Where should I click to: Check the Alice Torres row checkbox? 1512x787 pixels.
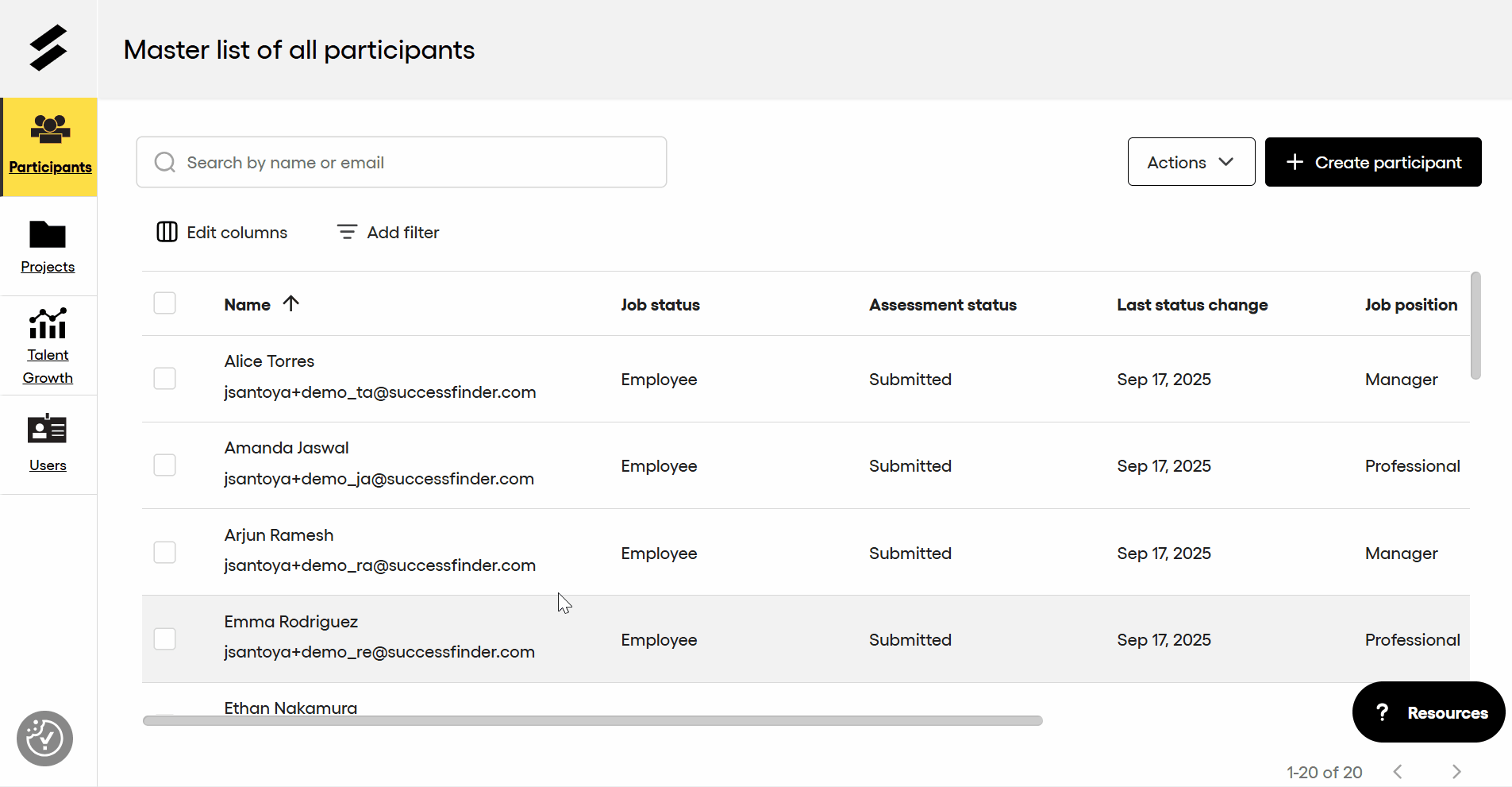(x=164, y=378)
